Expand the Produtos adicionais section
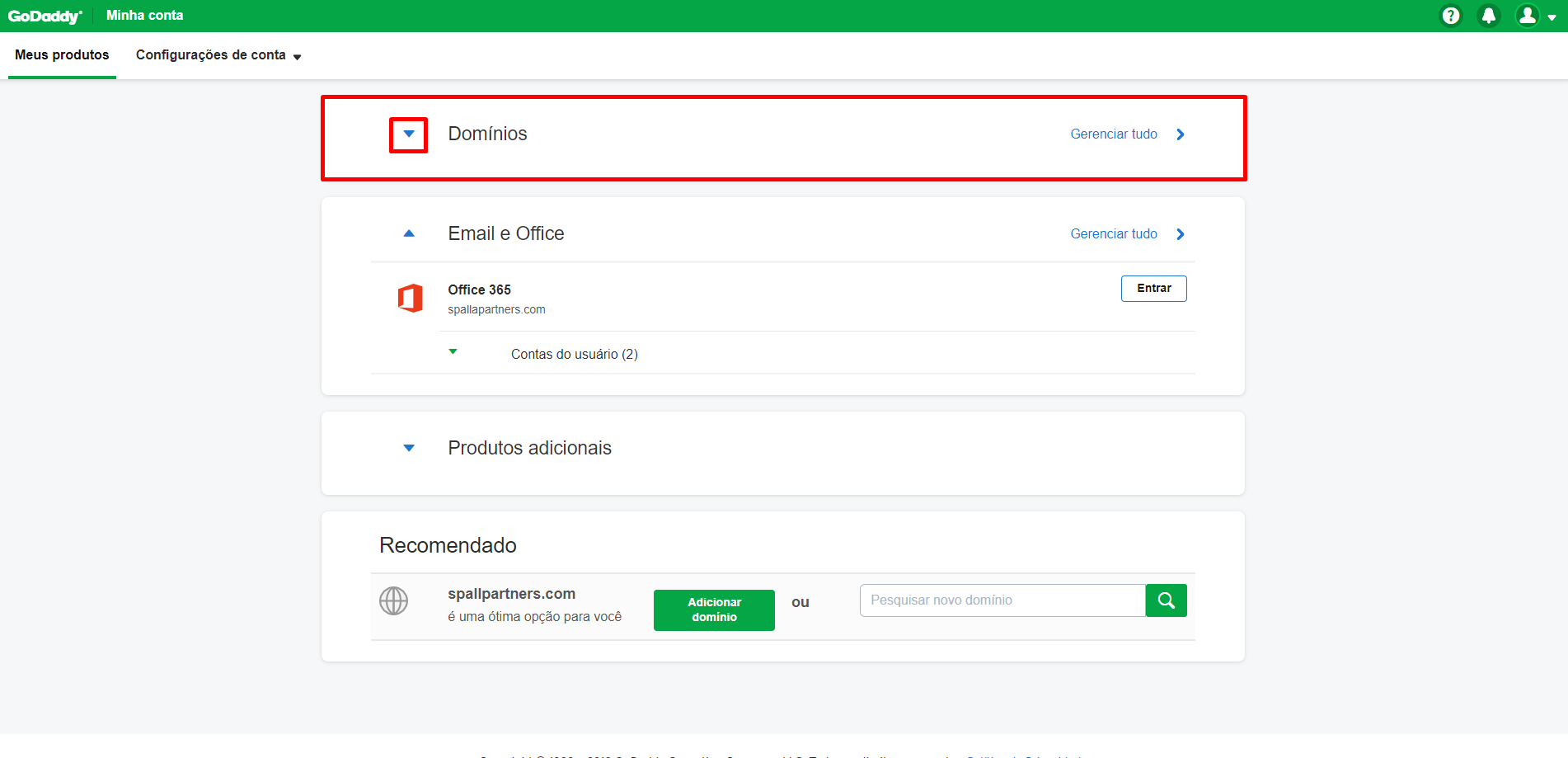The width and height of the screenshot is (1568, 758). [x=409, y=448]
